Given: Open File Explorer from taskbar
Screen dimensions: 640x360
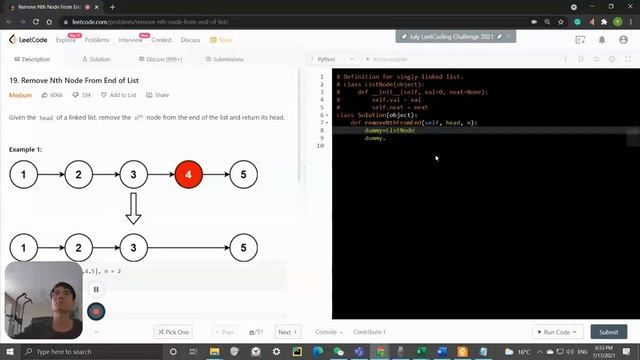Looking at the screenshot, I should 214,351.
